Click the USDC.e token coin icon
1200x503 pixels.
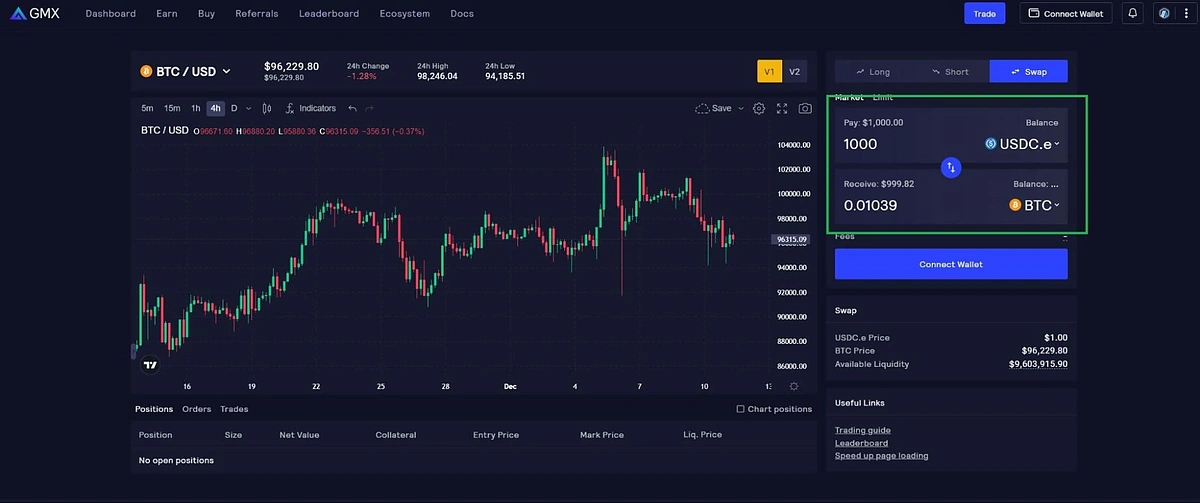point(991,144)
